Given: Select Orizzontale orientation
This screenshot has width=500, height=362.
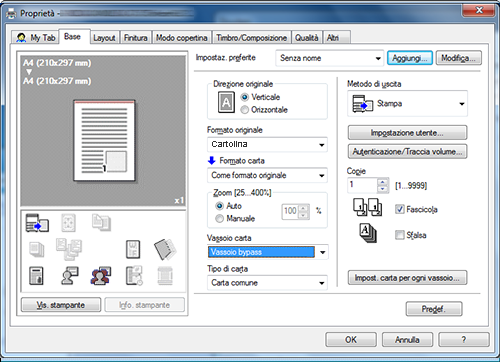Looking at the screenshot, I should click(245, 110).
